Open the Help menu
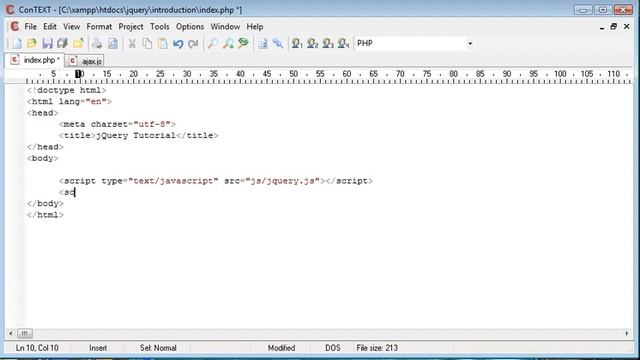The width and height of the screenshot is (640, 360). (255, 27)
